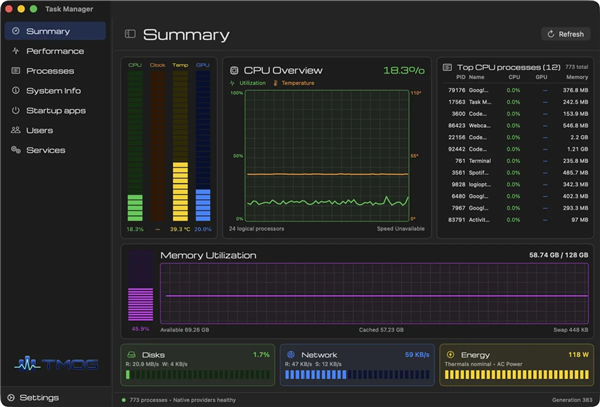Open Startup apps page

pos(55,111)
